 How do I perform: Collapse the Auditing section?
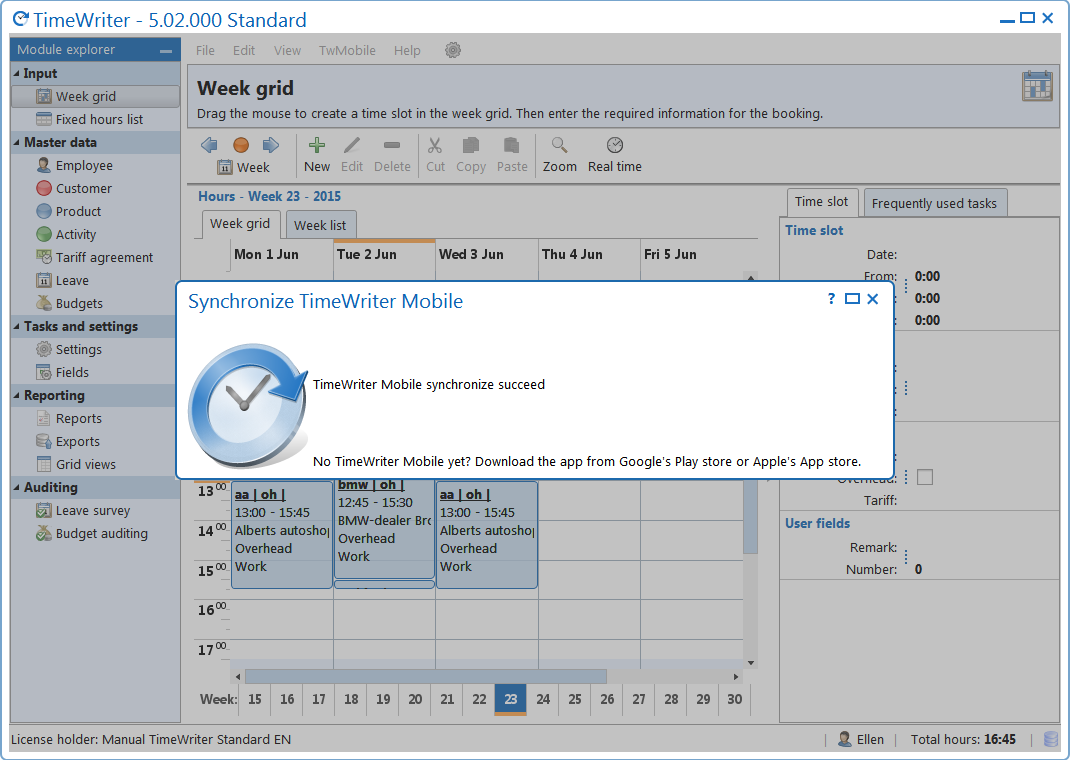tap(16, 487)
